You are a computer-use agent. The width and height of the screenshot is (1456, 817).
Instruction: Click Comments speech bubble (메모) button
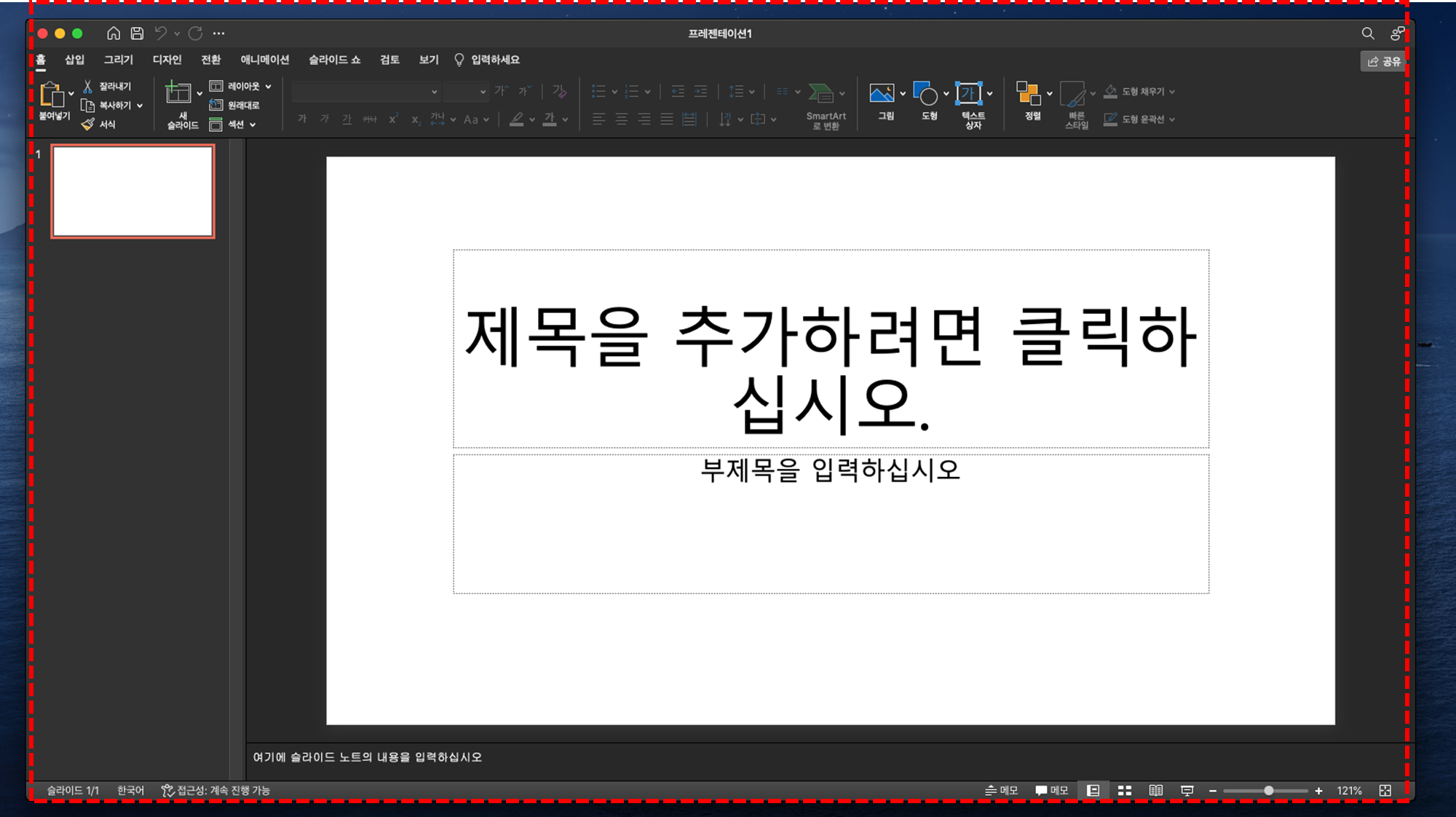(1051, 790)
